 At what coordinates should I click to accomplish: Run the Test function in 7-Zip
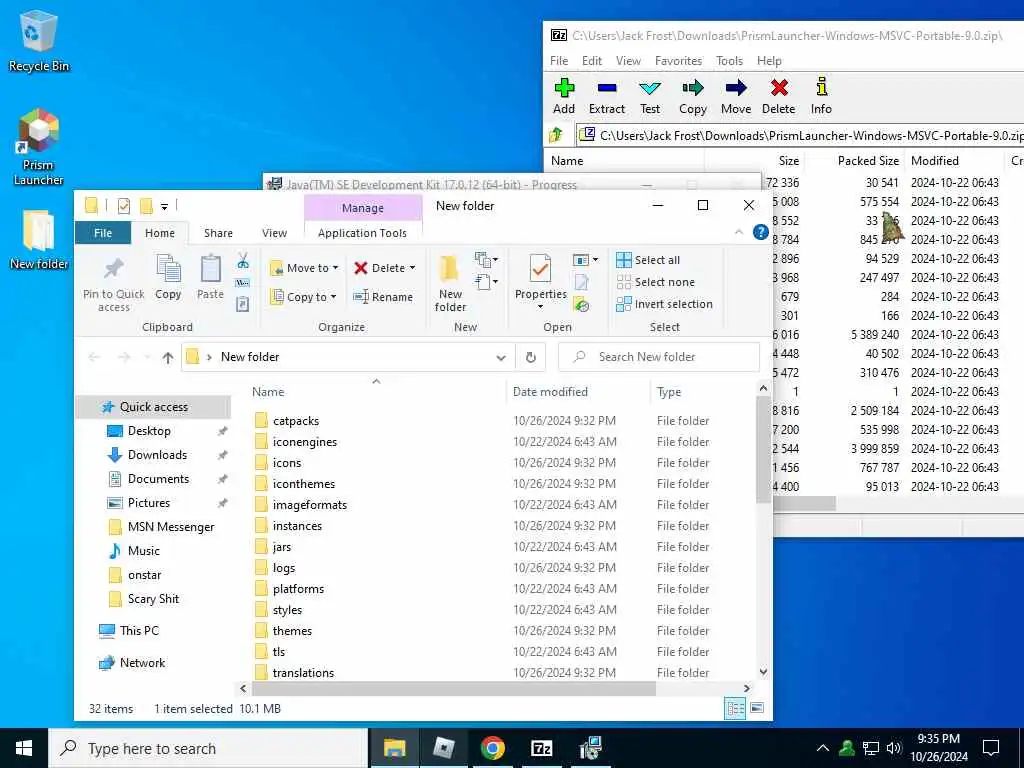pyautogui.click(x=650, y=97)
